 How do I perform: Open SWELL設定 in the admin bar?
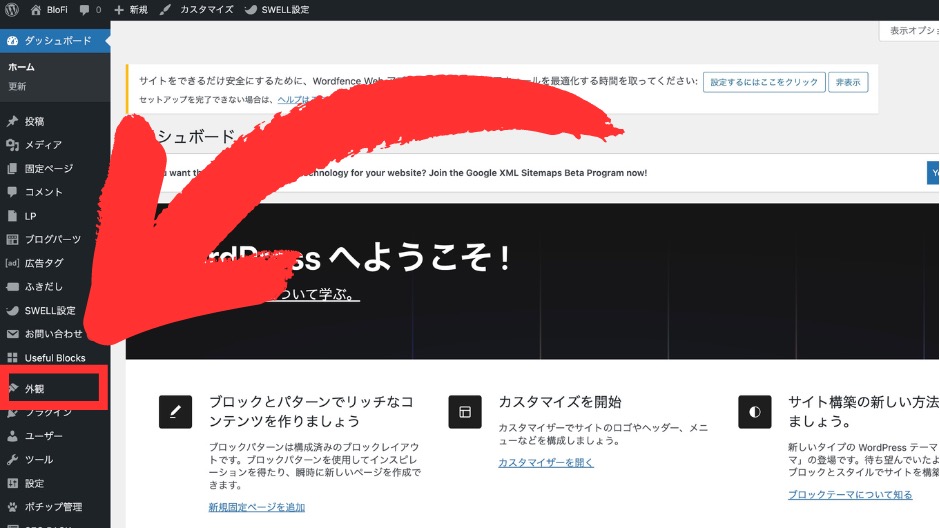(277, 10)
